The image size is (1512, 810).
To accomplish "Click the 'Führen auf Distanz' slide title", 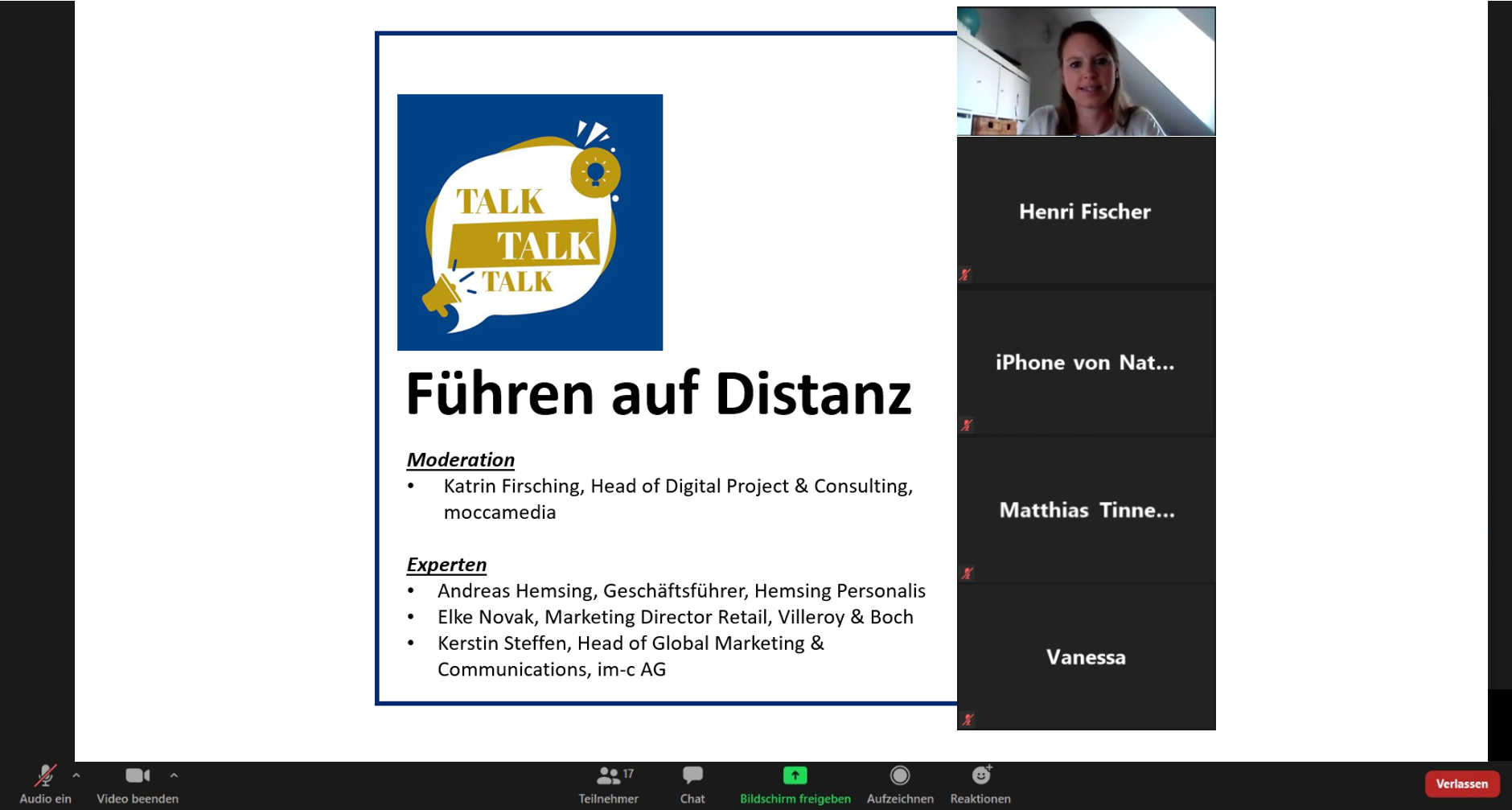I will tap(659, 393).
